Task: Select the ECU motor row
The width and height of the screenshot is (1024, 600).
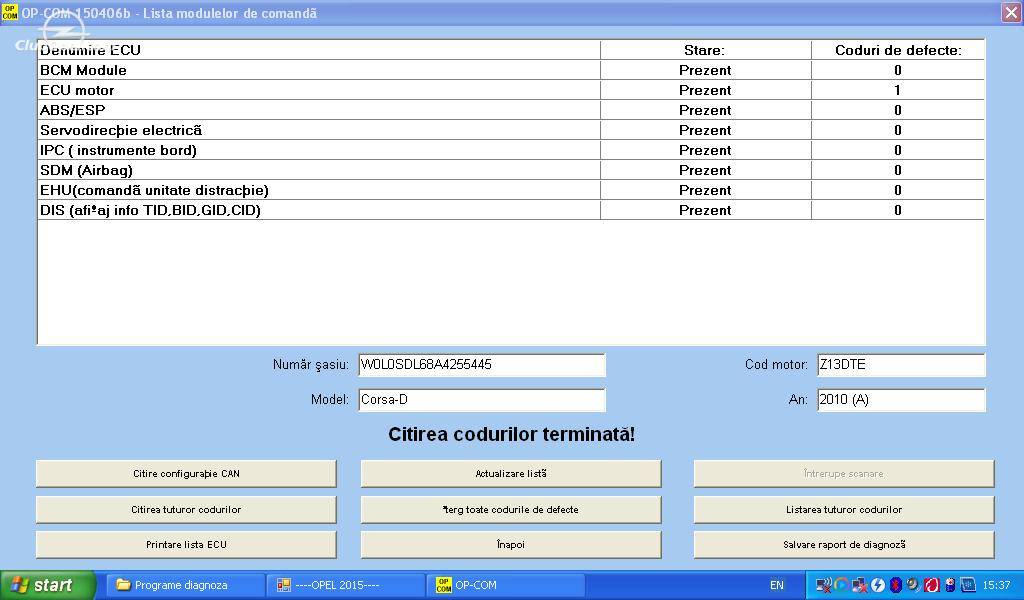Action: point(511,90)
